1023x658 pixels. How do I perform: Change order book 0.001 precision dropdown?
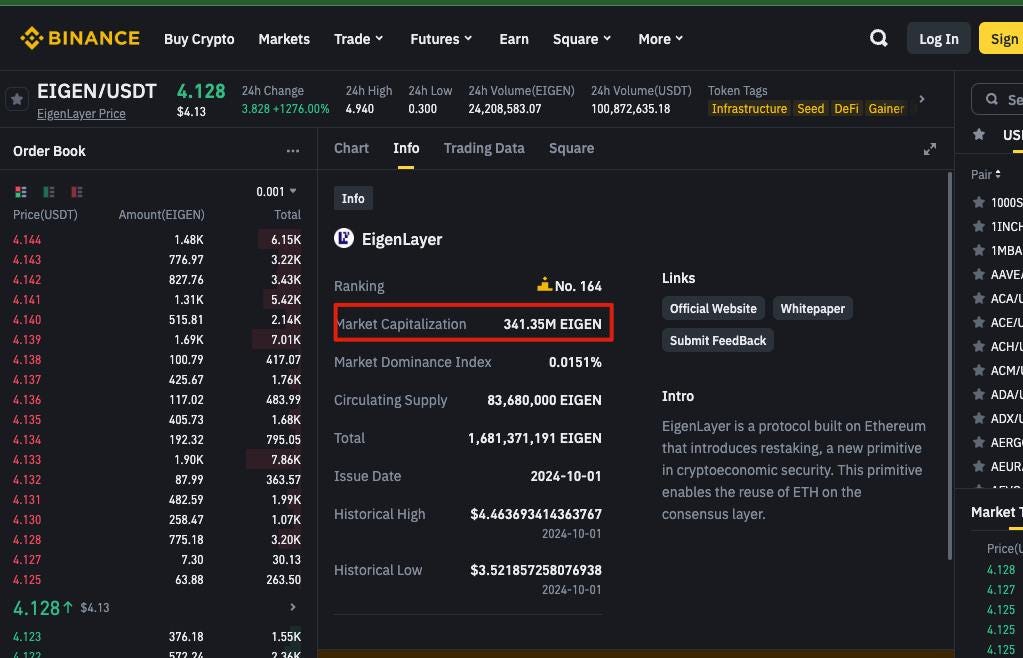click(x=277, y=192)
